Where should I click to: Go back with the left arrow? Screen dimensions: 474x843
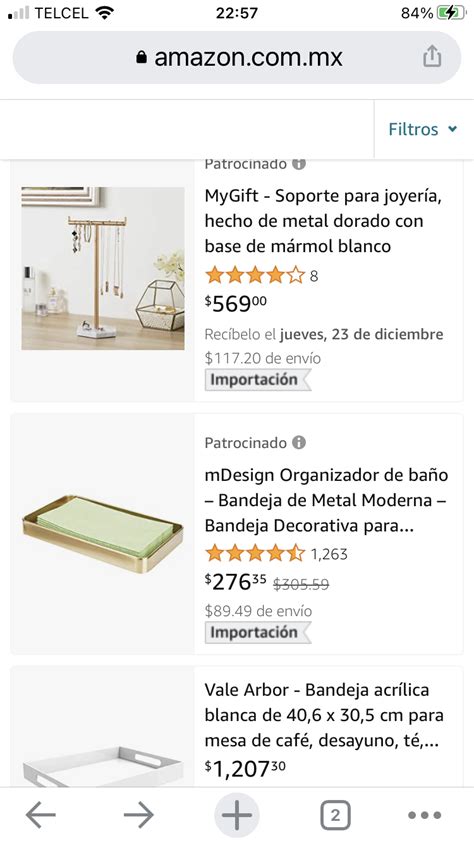41,816
